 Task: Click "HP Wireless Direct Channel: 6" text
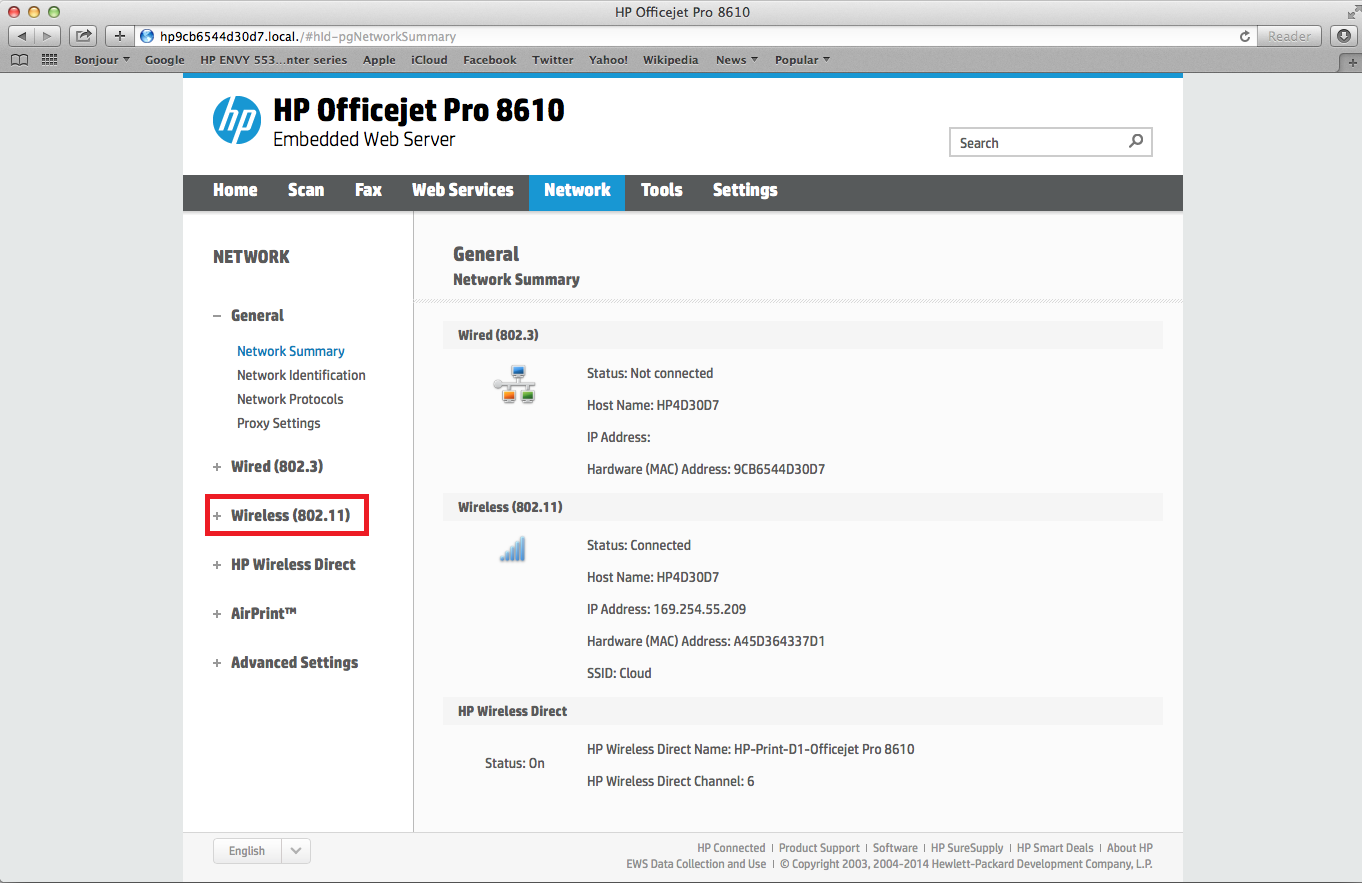click(x=671, y=781)
